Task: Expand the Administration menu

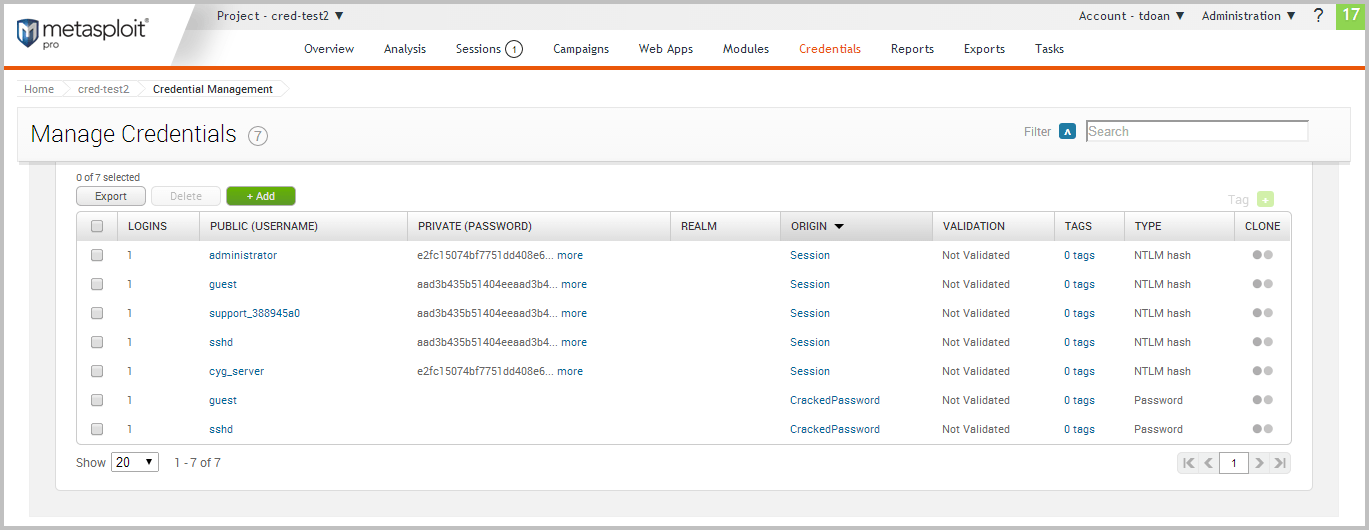Action: pos(1248,16)
